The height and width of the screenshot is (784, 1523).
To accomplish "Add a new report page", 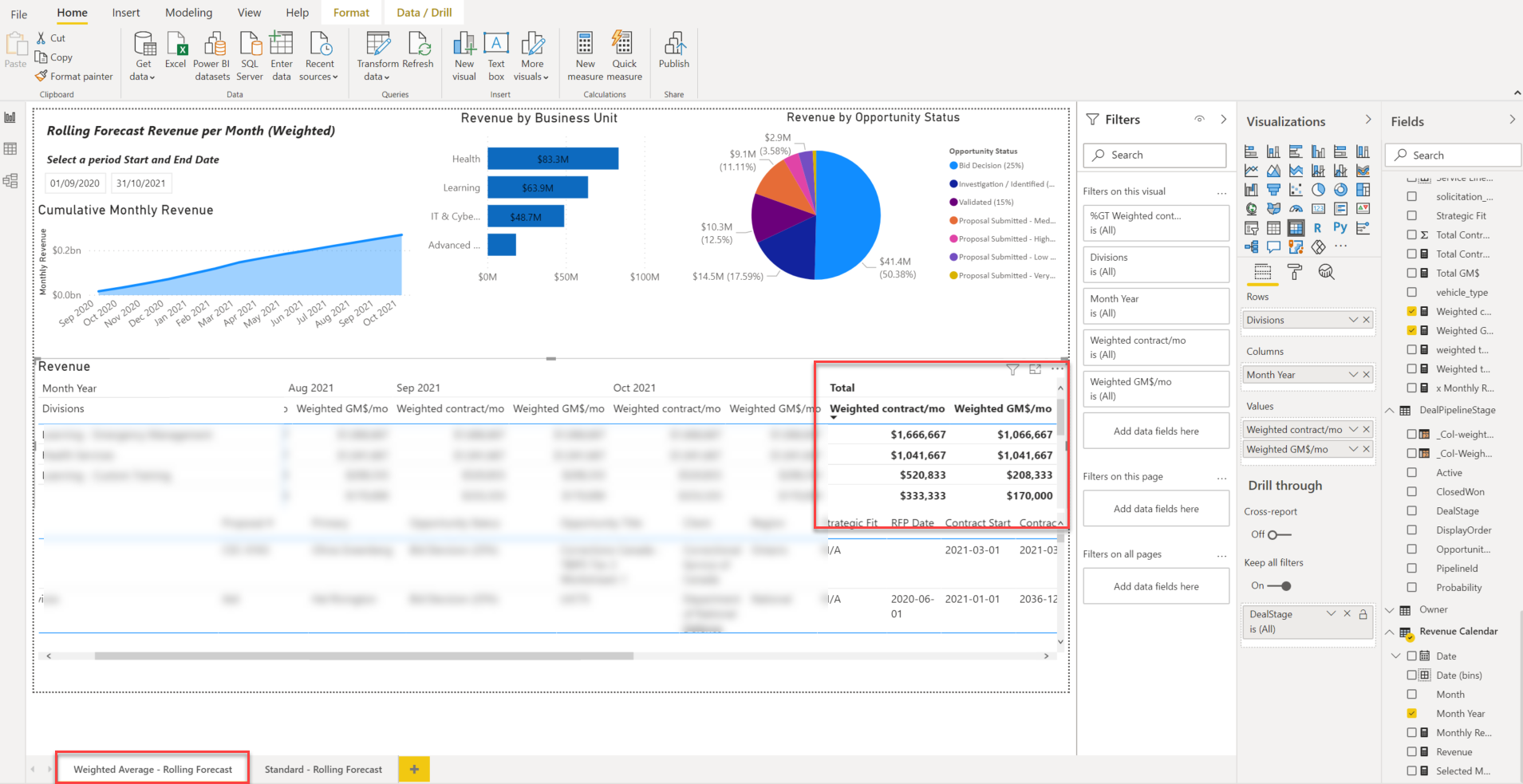I will click(414, 770).
